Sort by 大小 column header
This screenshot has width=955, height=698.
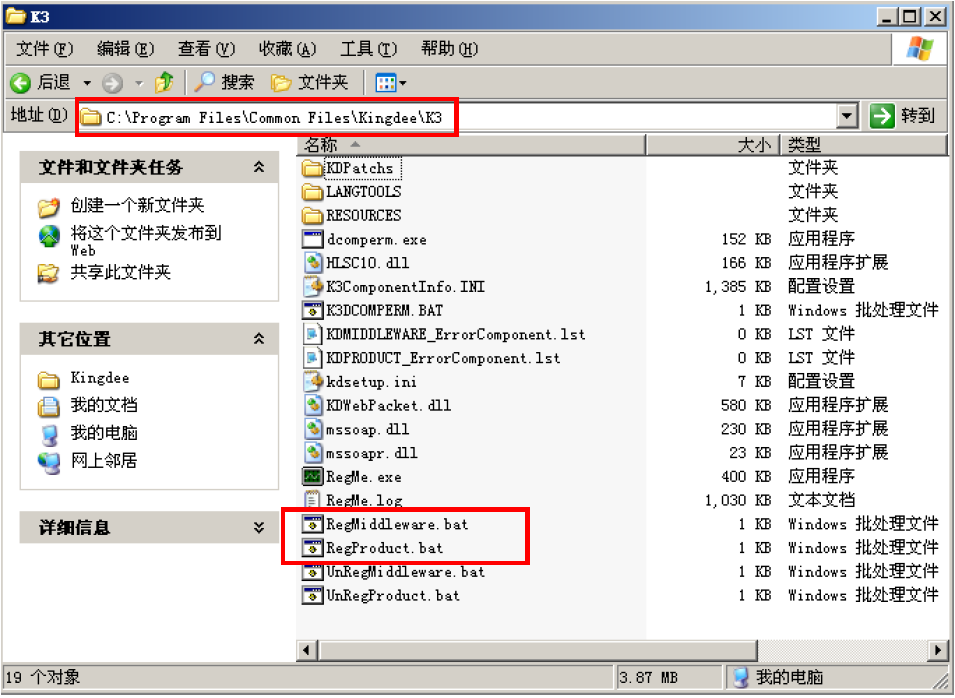tap(713, 145)
